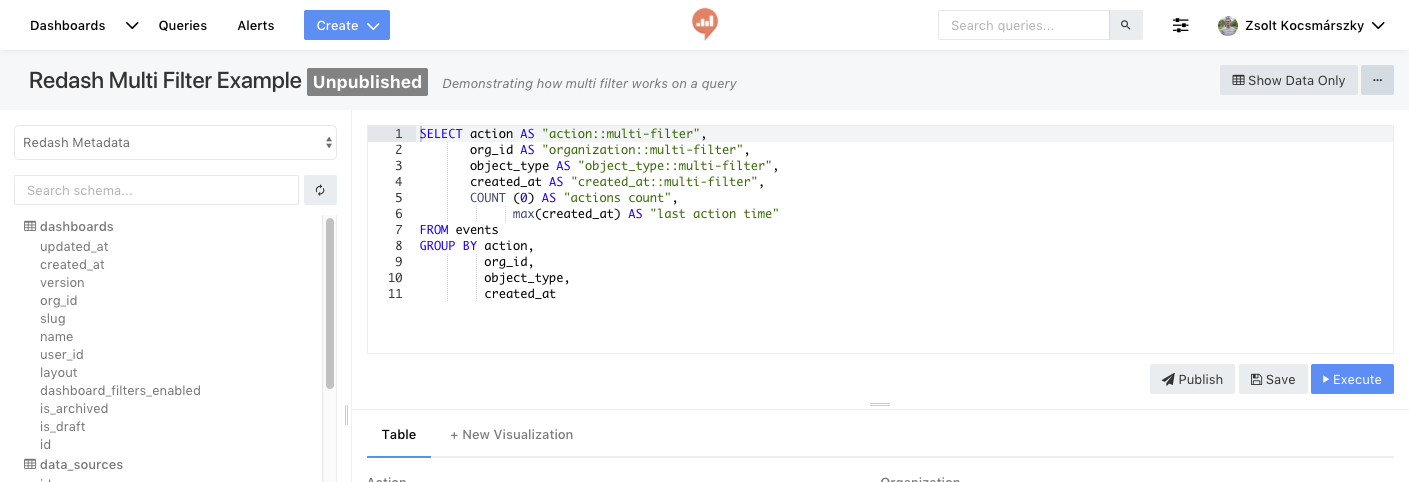This screenshot has height=482, width=1409.
Task: Click the search magnifier button
Action: pos(1126,25)
